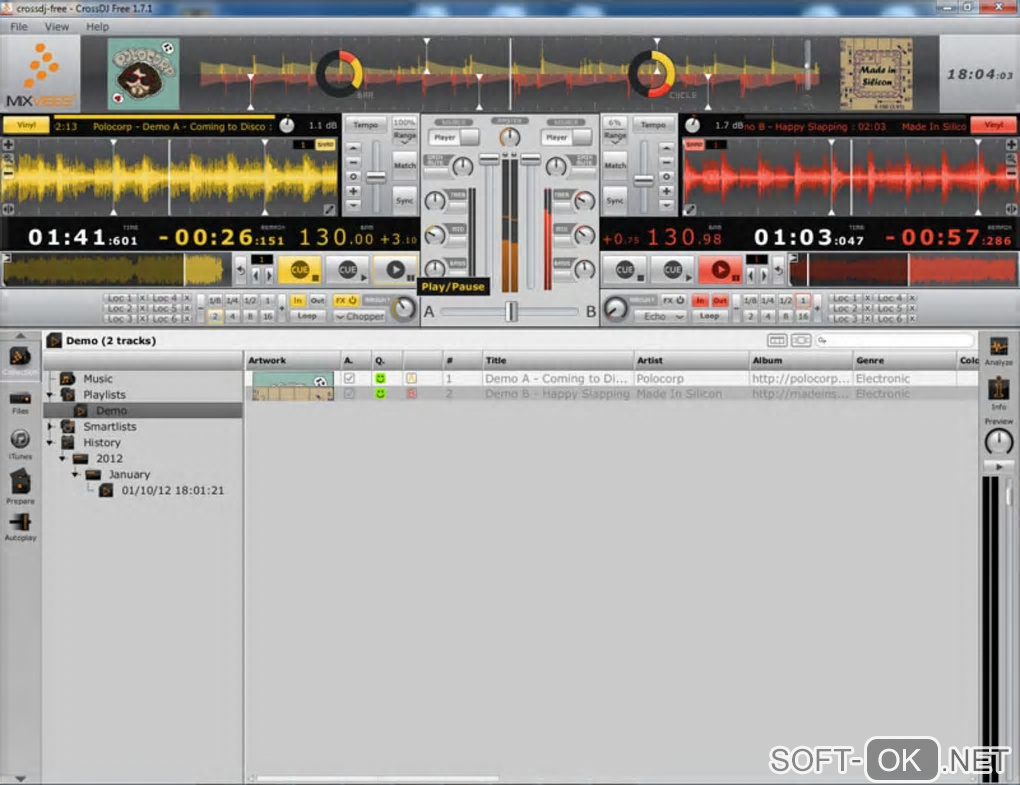Select history entry 01/10/12 18:01:21
This screenshot has height=785, width=1020.
pyautogui.click(x=172, y=490)
